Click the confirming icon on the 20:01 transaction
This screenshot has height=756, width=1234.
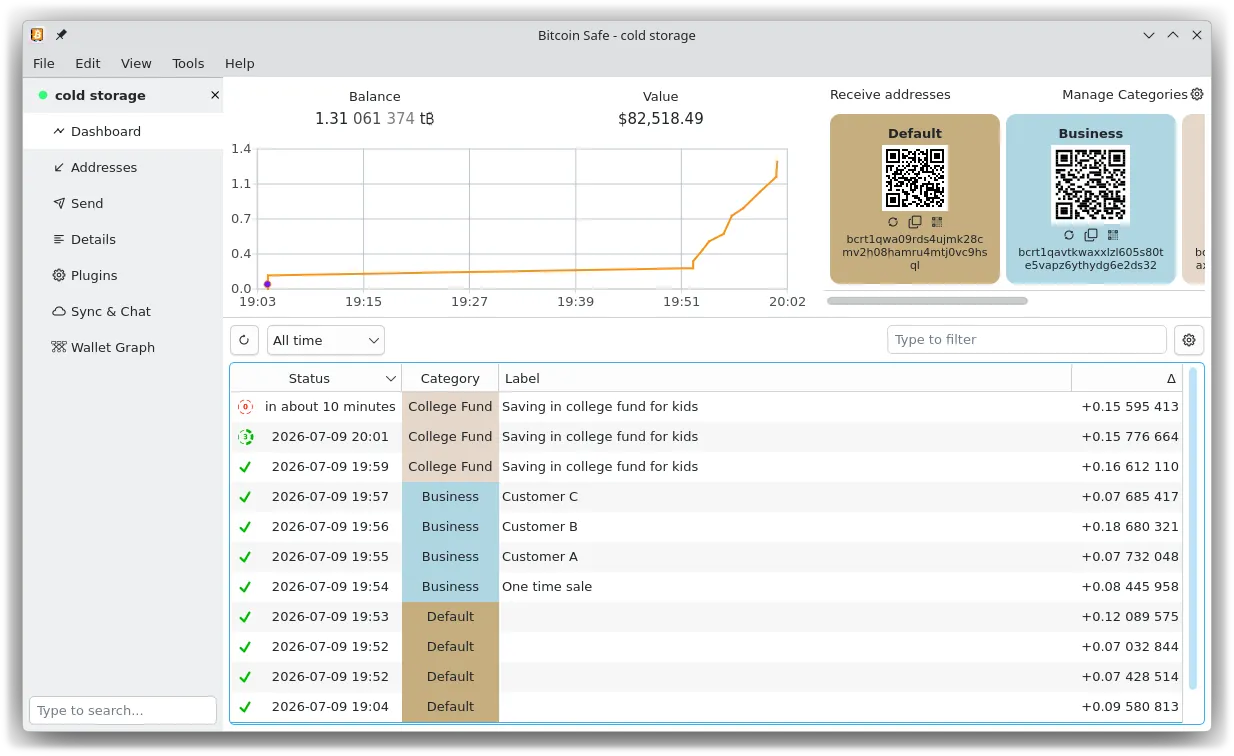tap(245, 437)
